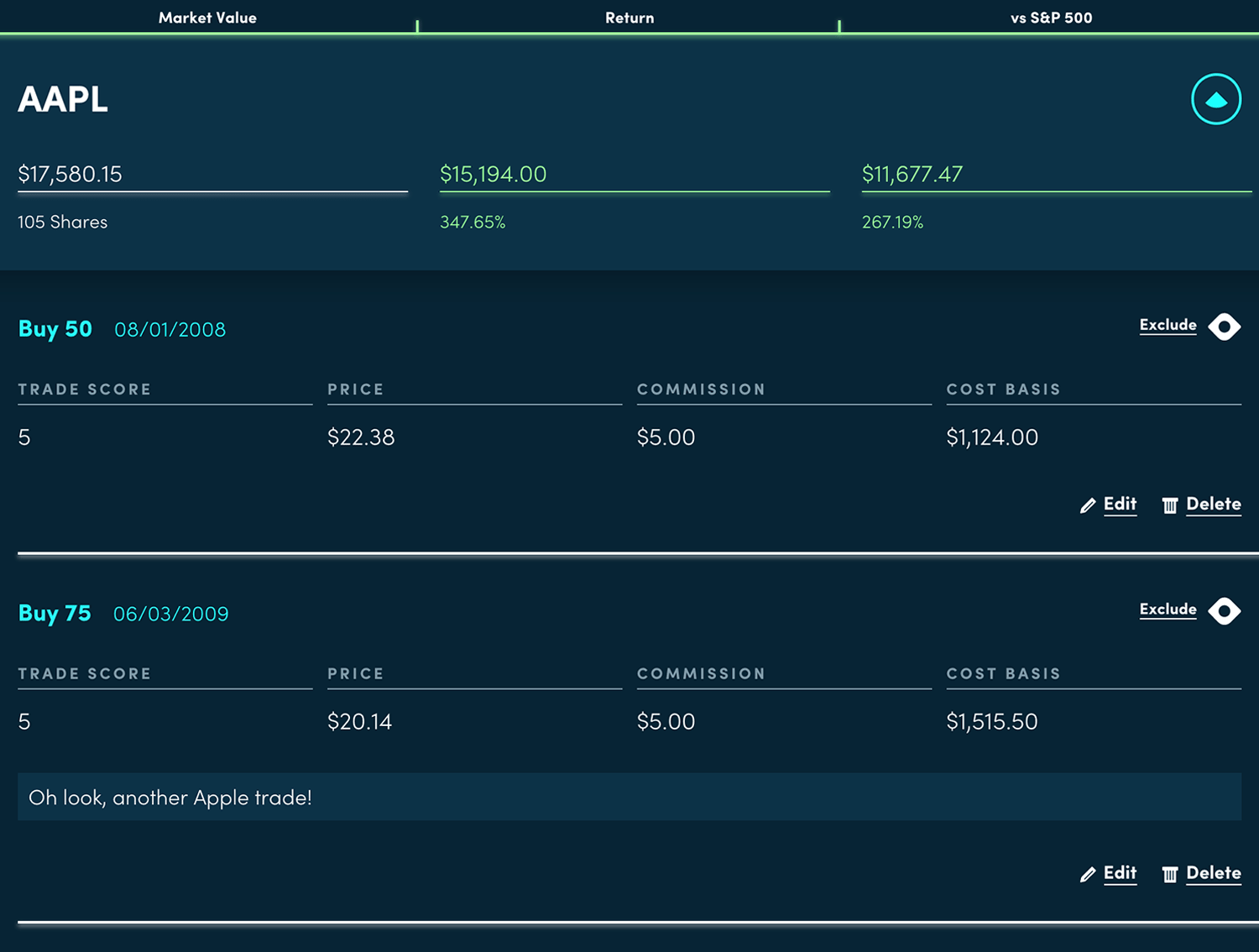This screenshot has width=1259, height=952.
Task: Open the Edit link for Buy 50 trade
Action: click(x=1121, y=504)
